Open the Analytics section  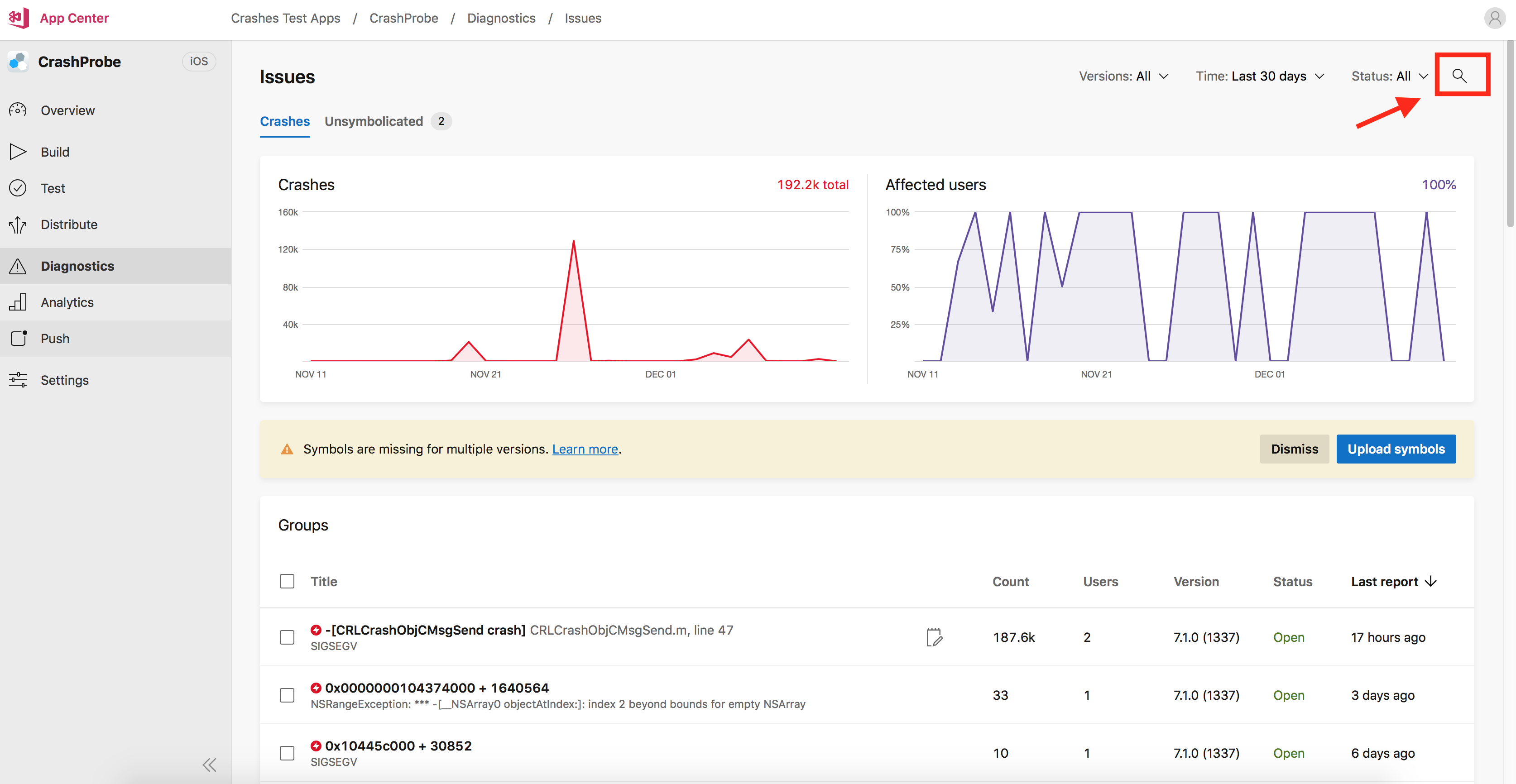[66, 301]
